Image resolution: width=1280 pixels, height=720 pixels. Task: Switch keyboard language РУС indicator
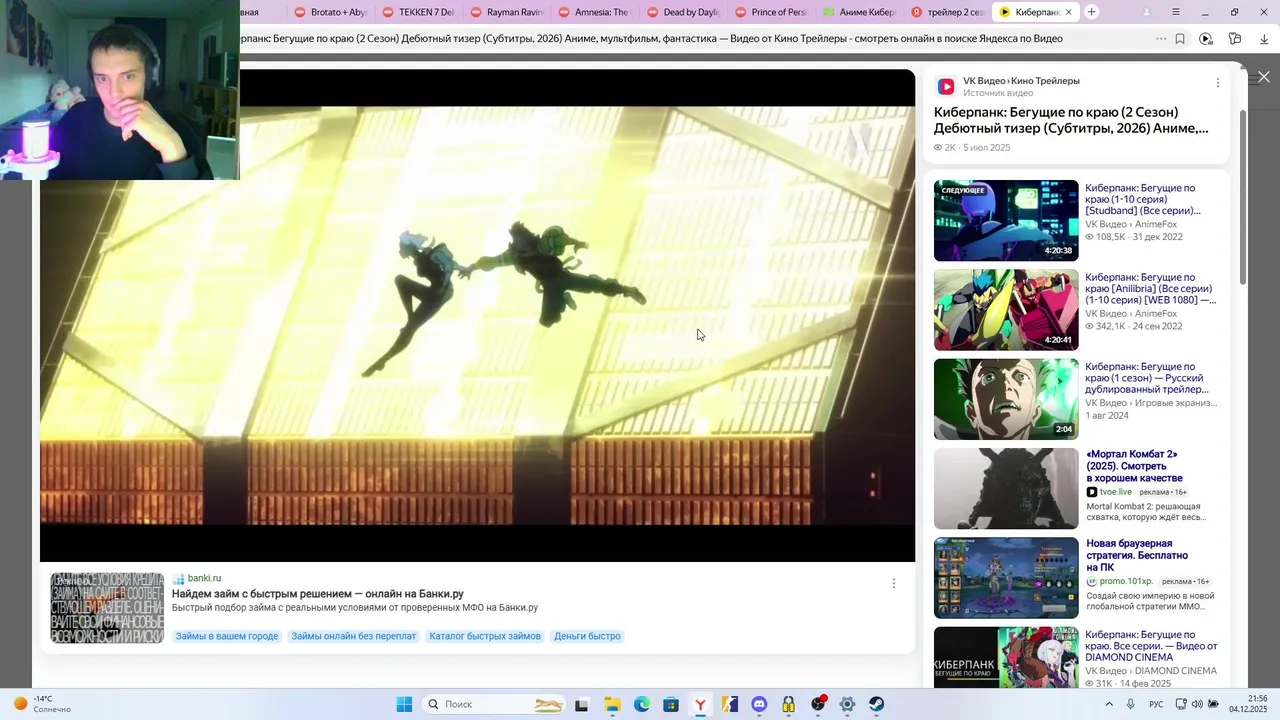(1156, 704)
